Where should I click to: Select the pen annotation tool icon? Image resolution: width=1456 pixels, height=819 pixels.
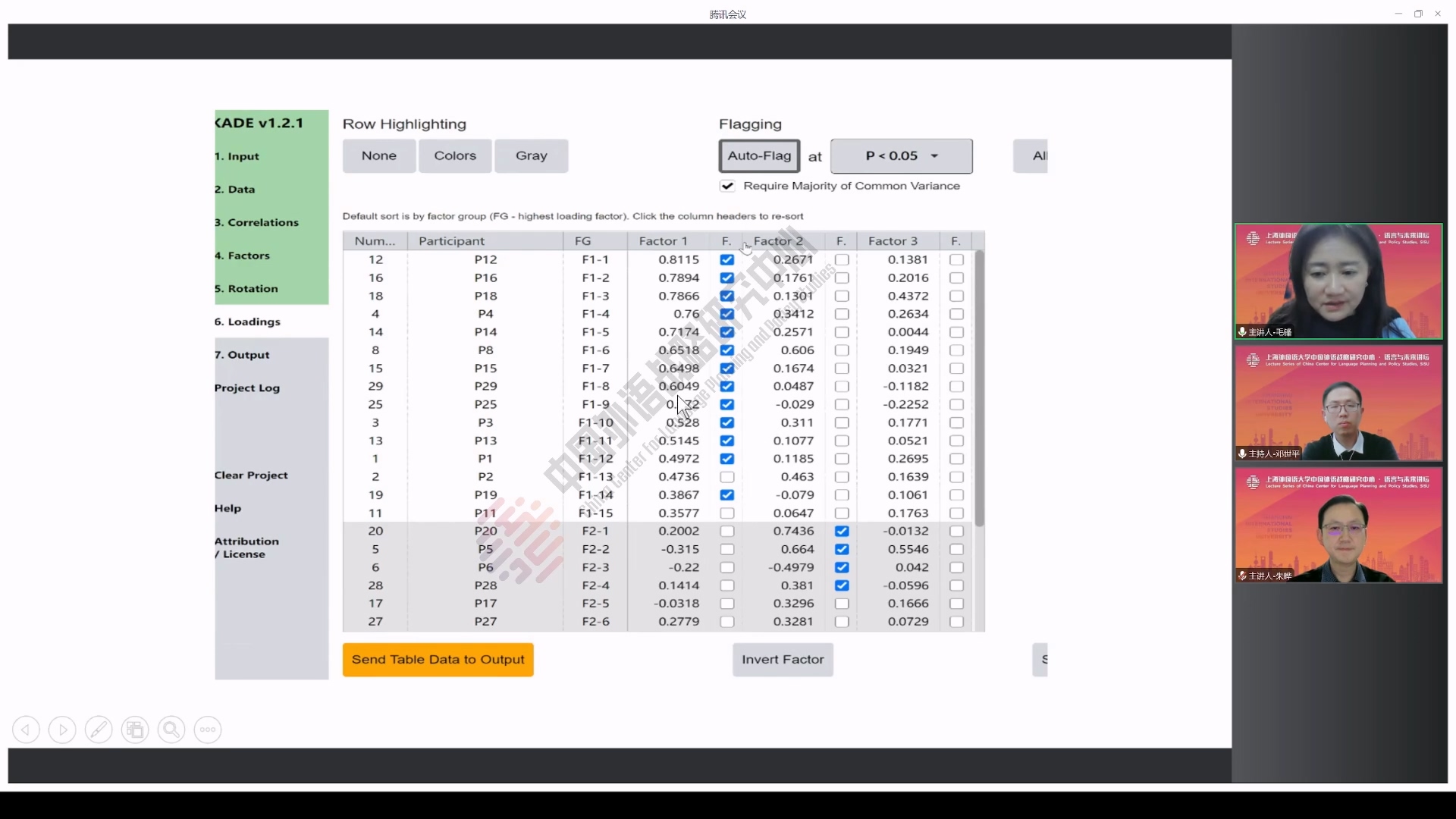(99, 730)
